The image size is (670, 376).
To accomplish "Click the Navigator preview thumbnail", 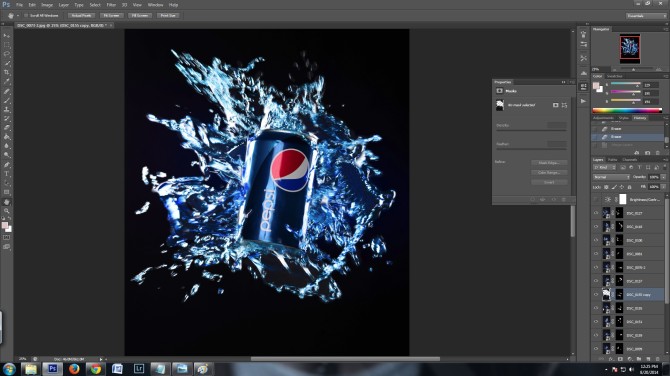I will pos(630,48).
